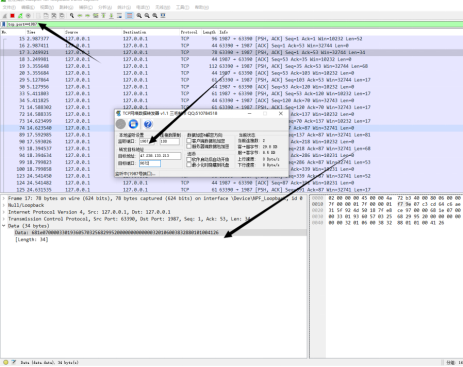Screen dimensions: 463x367
Task: Click target address field in forwarder dialog
Action: coord(160,156)
